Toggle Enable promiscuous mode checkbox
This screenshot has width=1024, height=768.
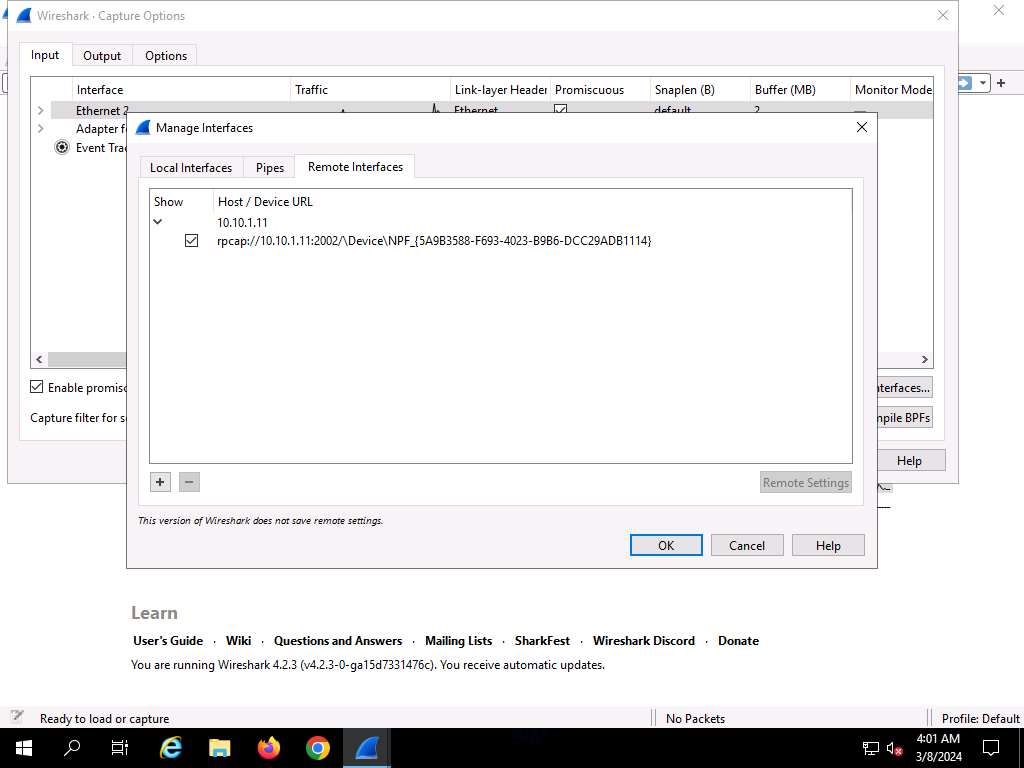(37, 387)
